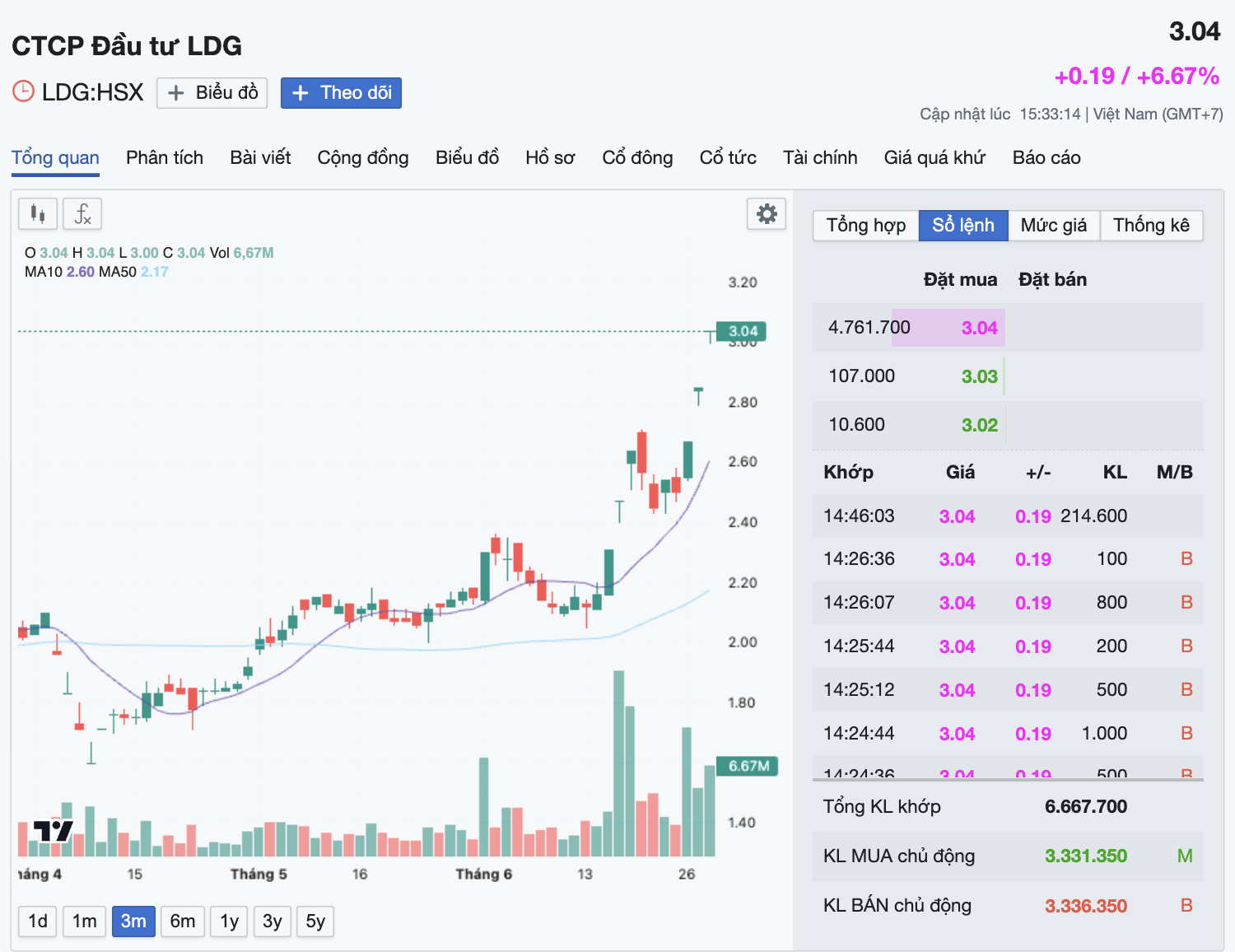1235x952 pixels.
Task: Click the MA10 2.60 indicator legend
Action: [x=59, y=272]
